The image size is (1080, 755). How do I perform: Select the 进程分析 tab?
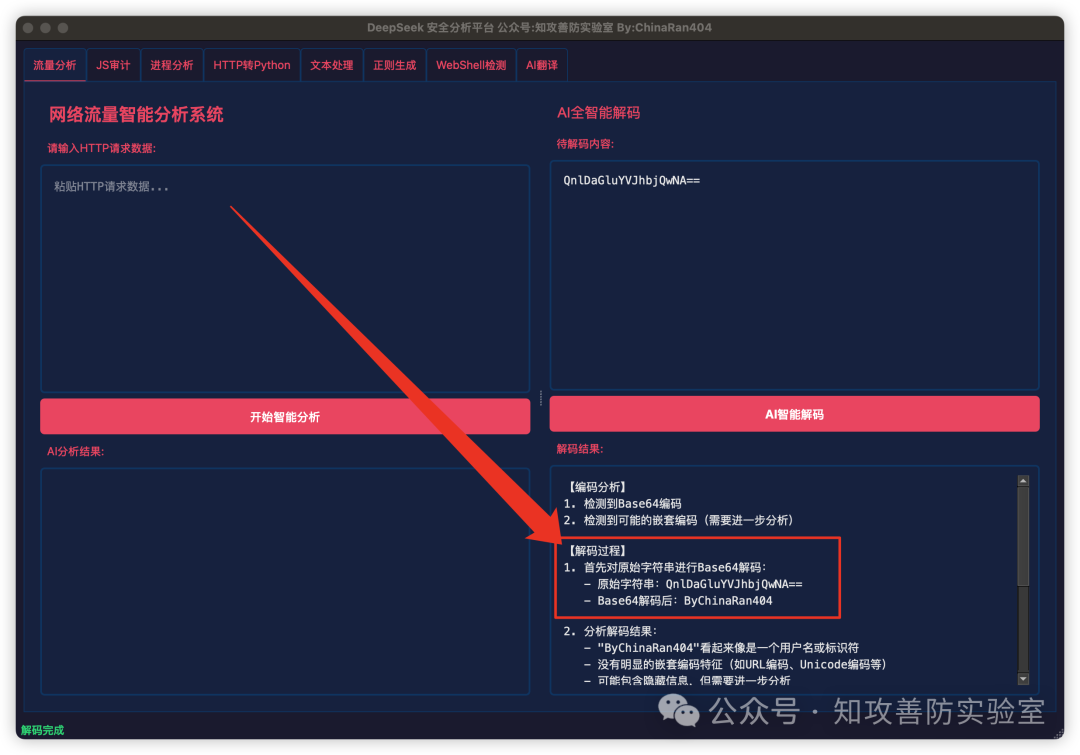point(172,65)
